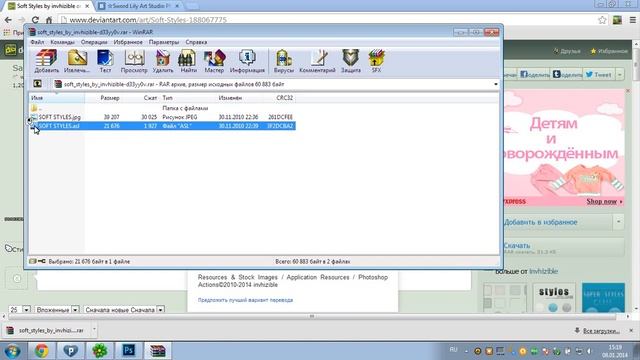Click the deviantart URL address bar
This screenshot has height=360, width=640.
pyautogui.click(x=327, y=20)
